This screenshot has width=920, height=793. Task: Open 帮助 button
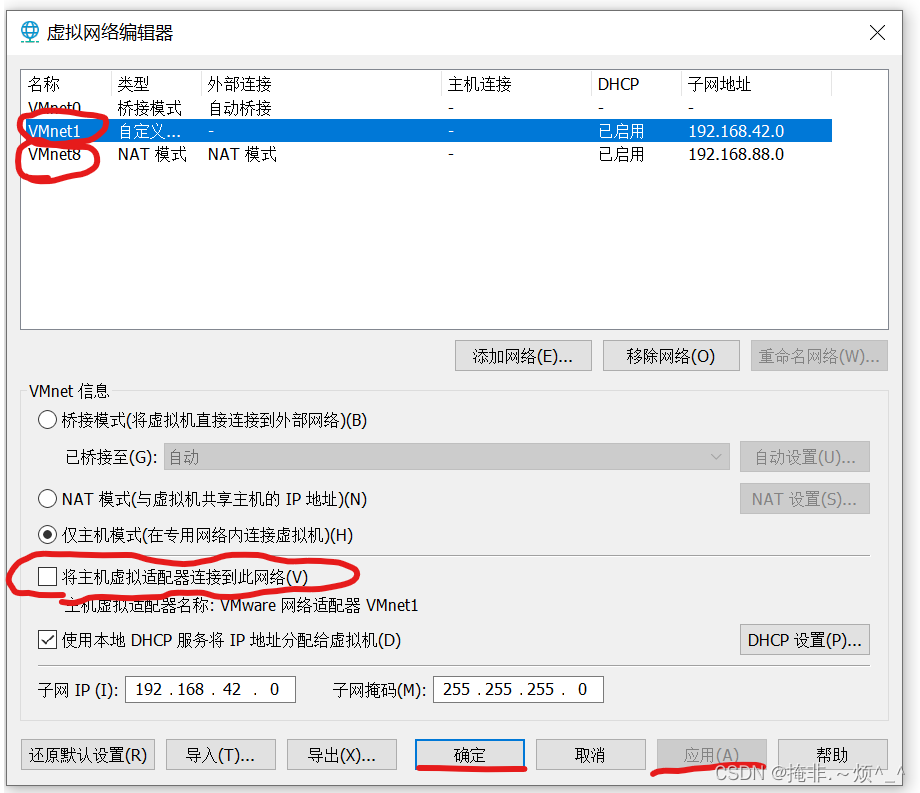point(833,754)
